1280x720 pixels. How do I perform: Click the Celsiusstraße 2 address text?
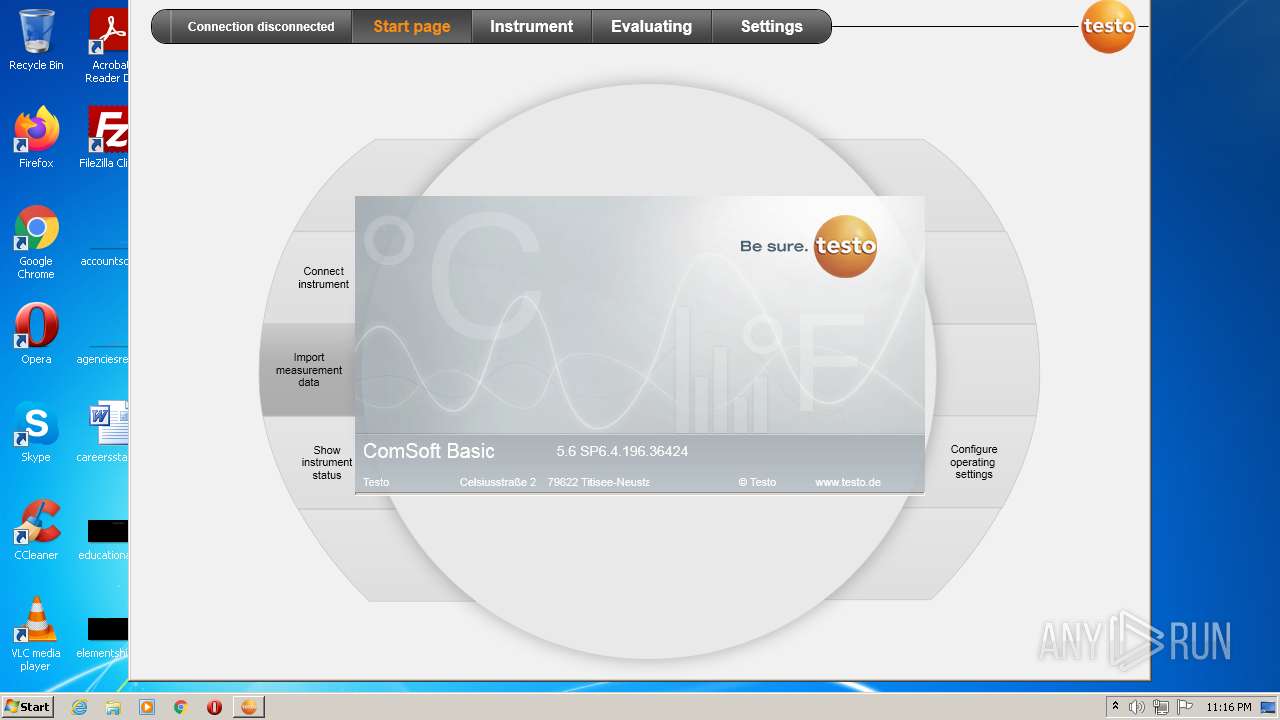pos(498,482)
